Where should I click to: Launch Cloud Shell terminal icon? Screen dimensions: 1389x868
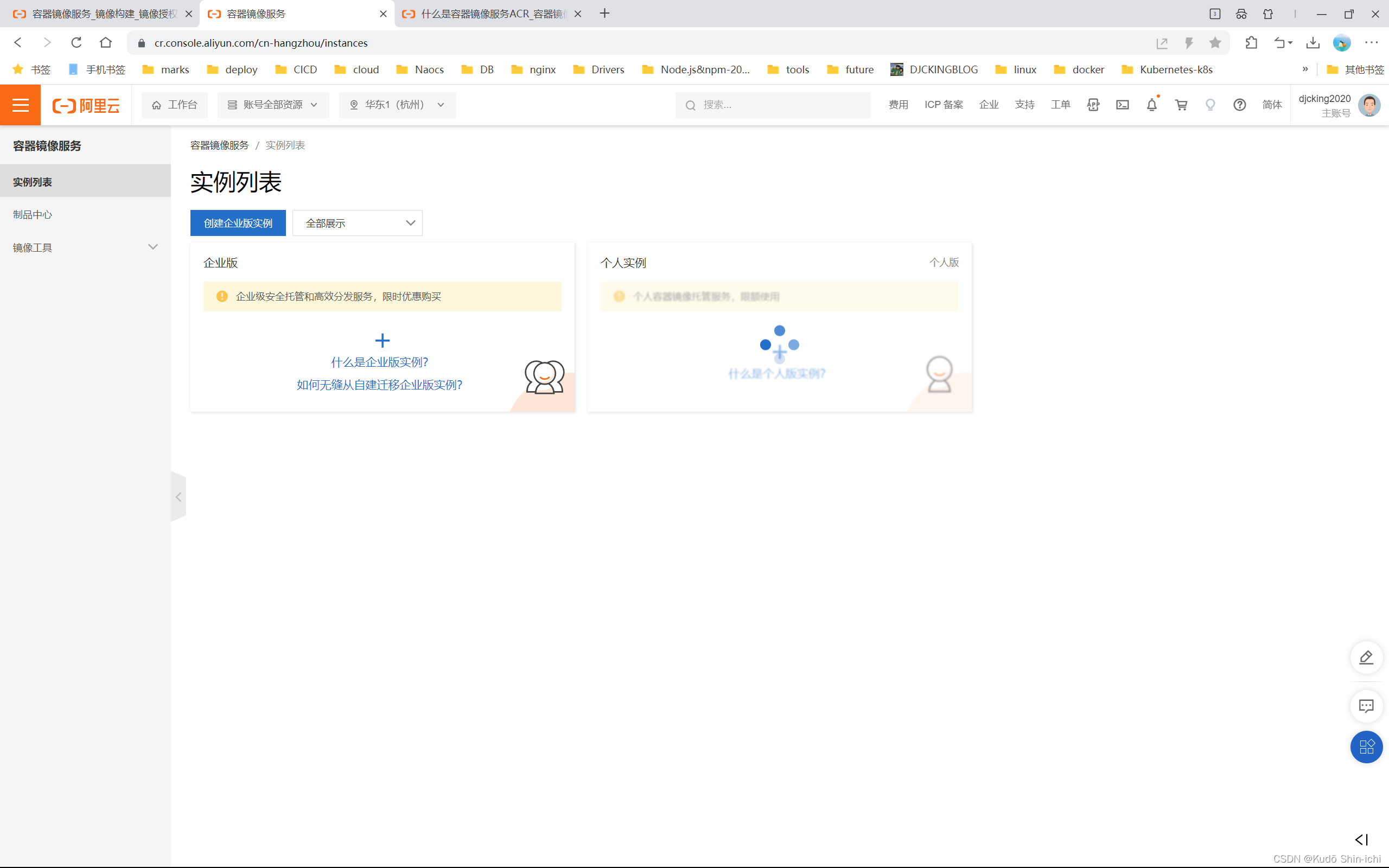[x=1122, y=105]
